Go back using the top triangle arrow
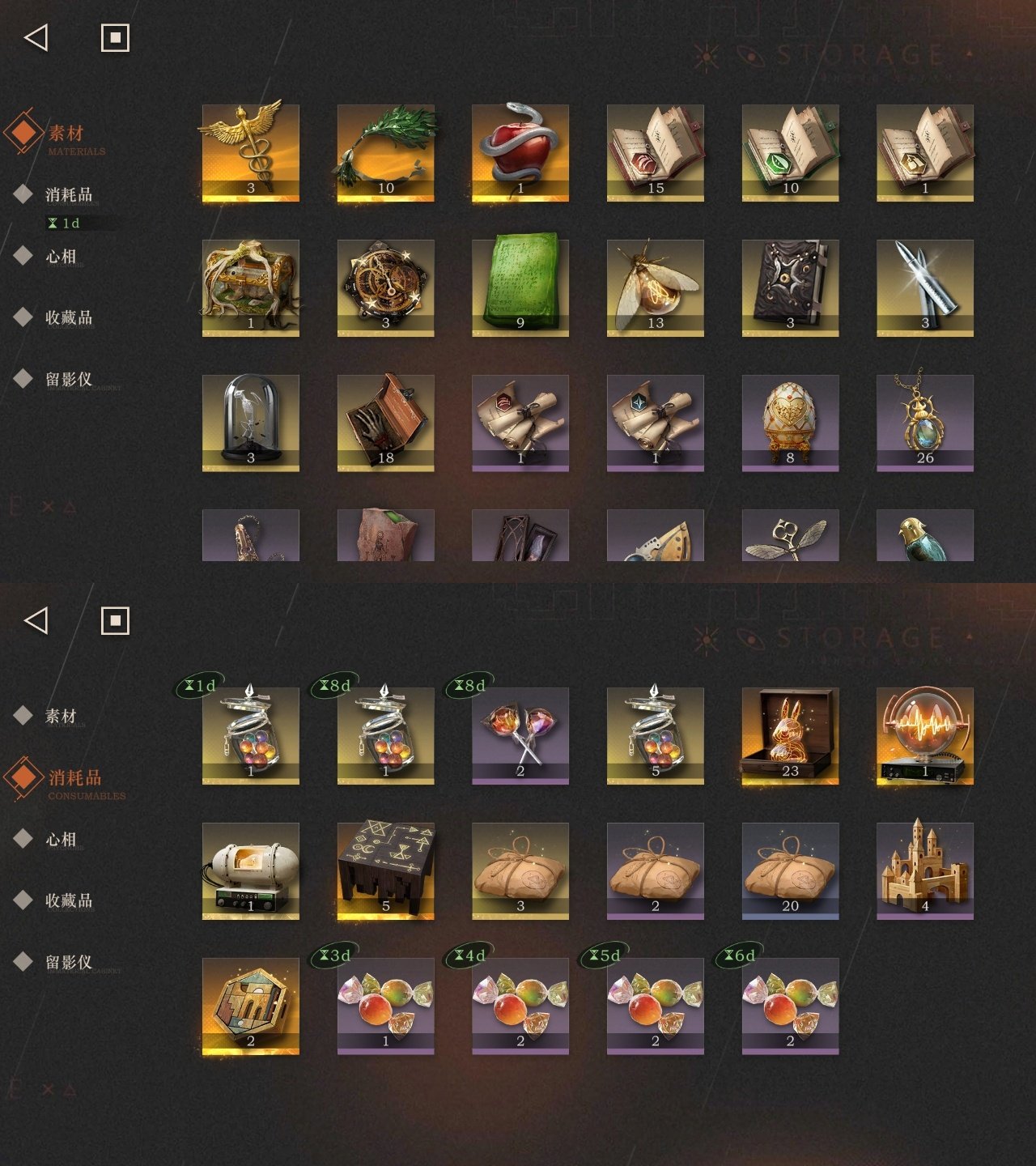This screenshot has height=1166, width=1036. 36,37
